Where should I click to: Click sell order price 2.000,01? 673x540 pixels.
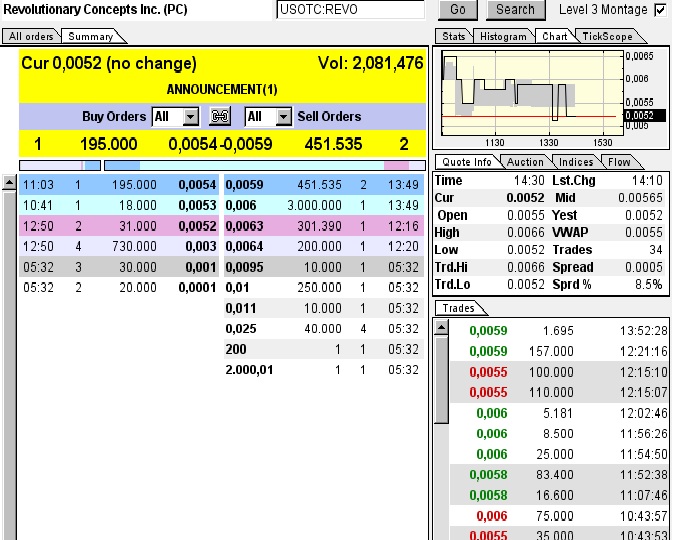(x=249, y=370)
